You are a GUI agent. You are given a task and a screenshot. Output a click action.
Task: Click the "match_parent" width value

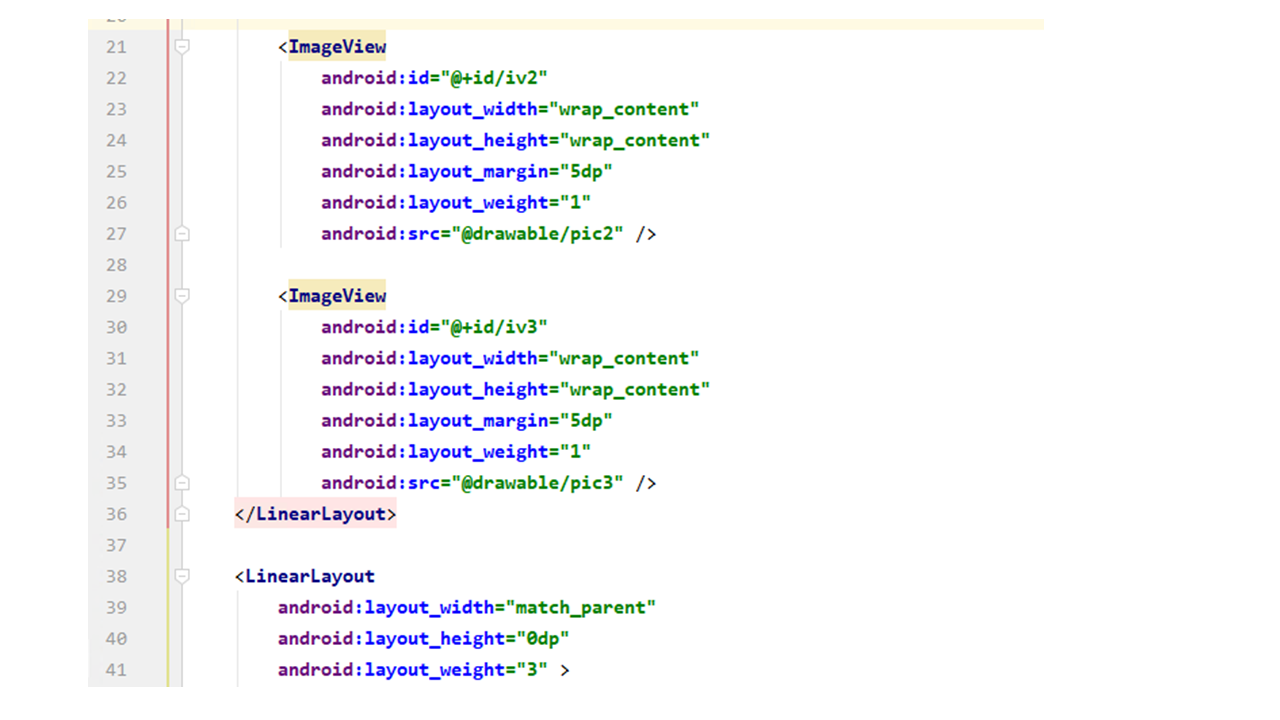[580, 607]
